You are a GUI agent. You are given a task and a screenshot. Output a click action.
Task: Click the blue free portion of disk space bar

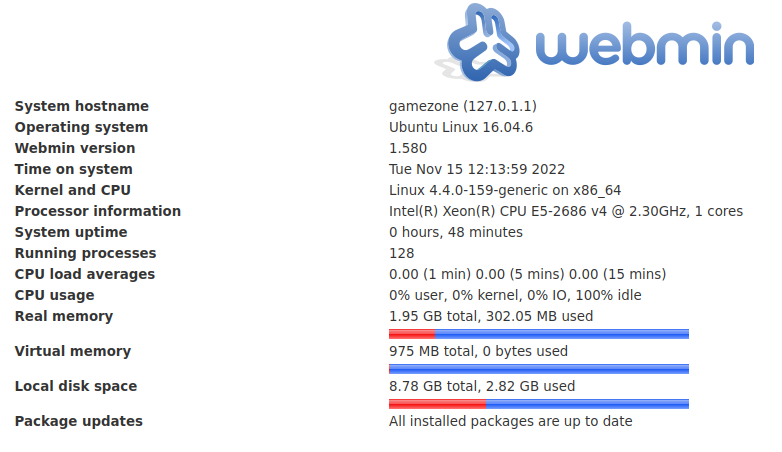coord(586,404)
